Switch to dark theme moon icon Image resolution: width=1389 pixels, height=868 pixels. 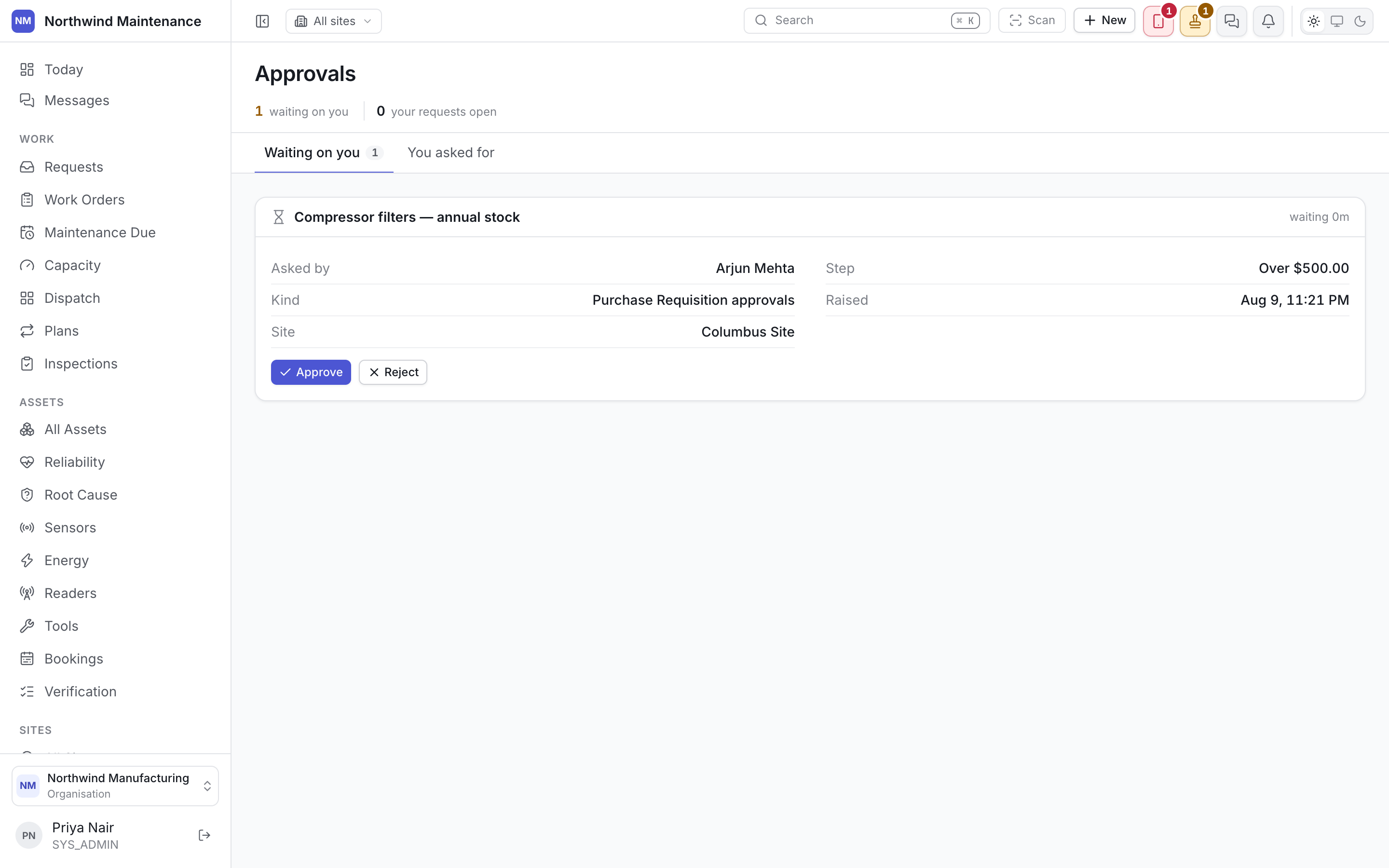pos(1360,21)
